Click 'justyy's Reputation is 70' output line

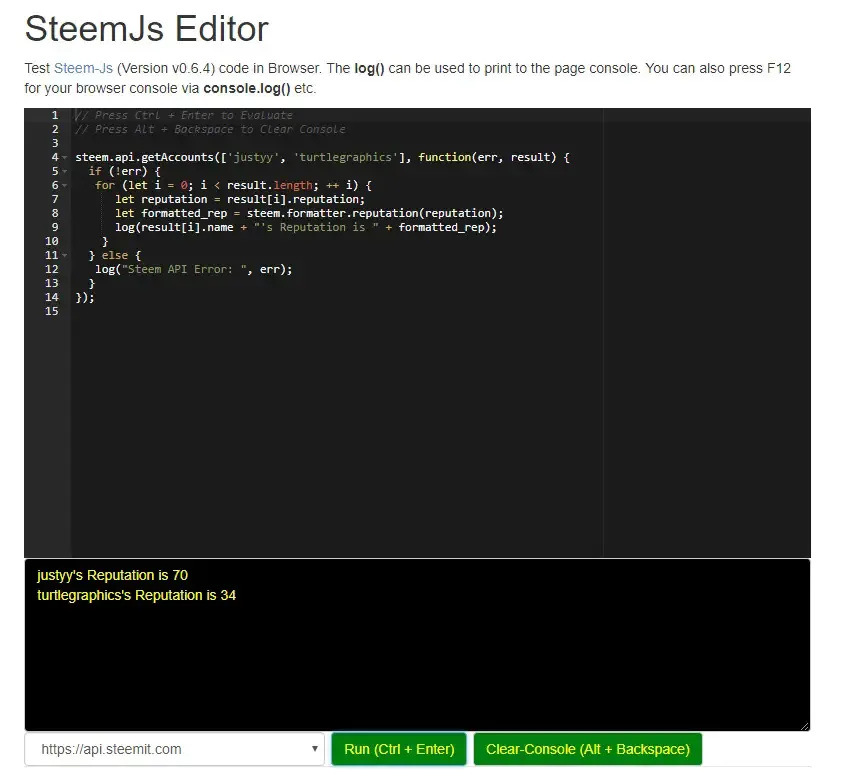(112, 575)
